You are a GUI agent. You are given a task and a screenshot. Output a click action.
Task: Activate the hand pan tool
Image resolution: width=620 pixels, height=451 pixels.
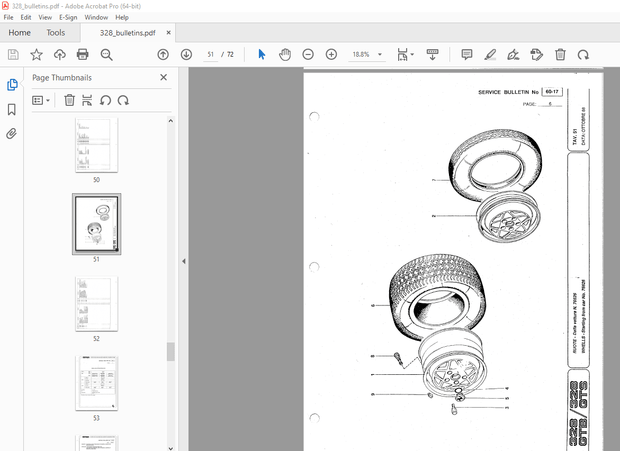tap(285, 55)
